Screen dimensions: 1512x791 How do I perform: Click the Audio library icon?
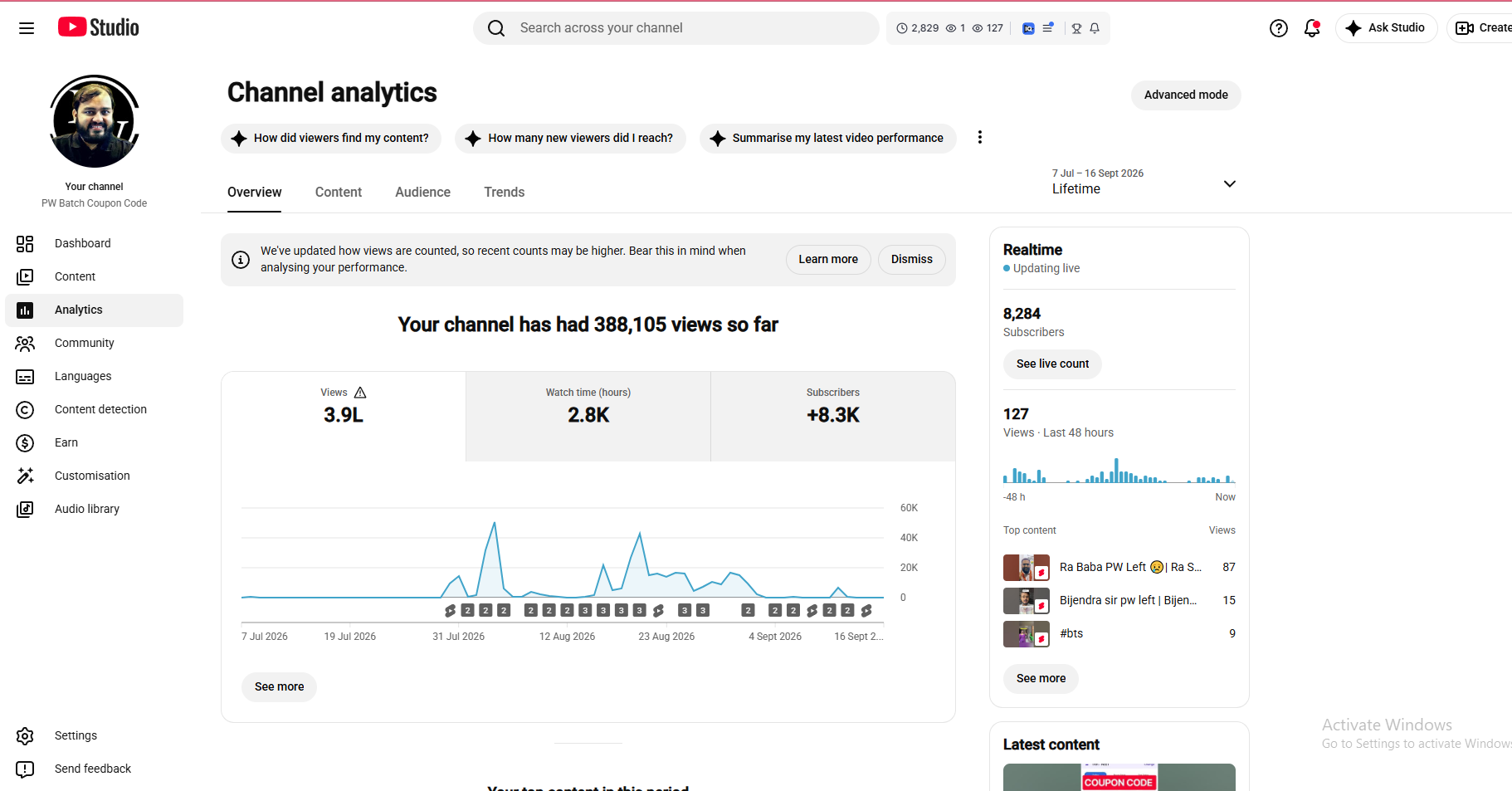(x=25, y=509)
